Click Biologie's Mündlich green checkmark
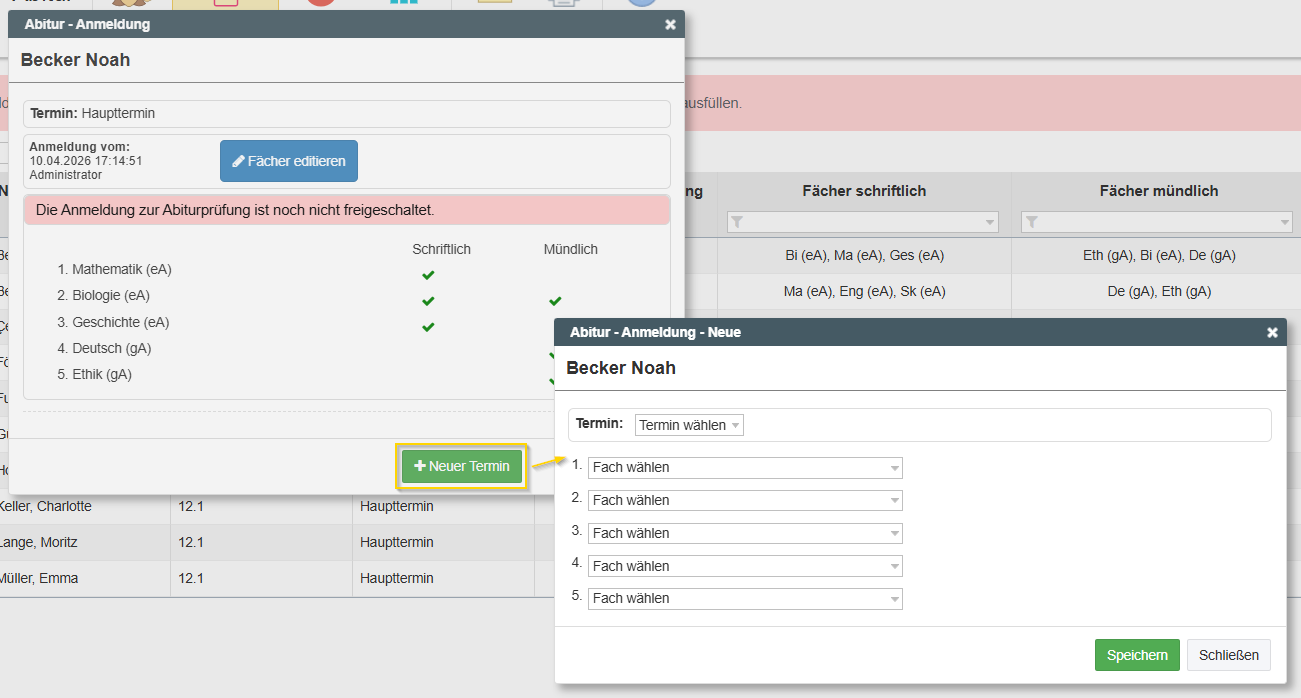 click(555, 301)
